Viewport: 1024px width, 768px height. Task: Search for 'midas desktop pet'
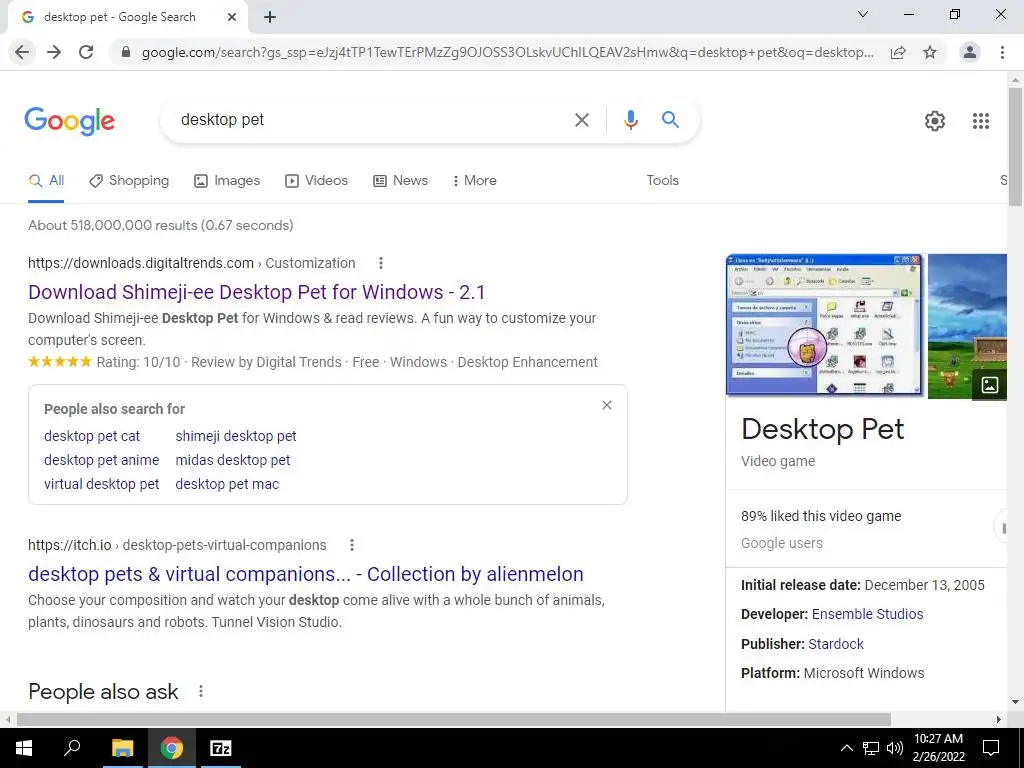tap(232, 460)
